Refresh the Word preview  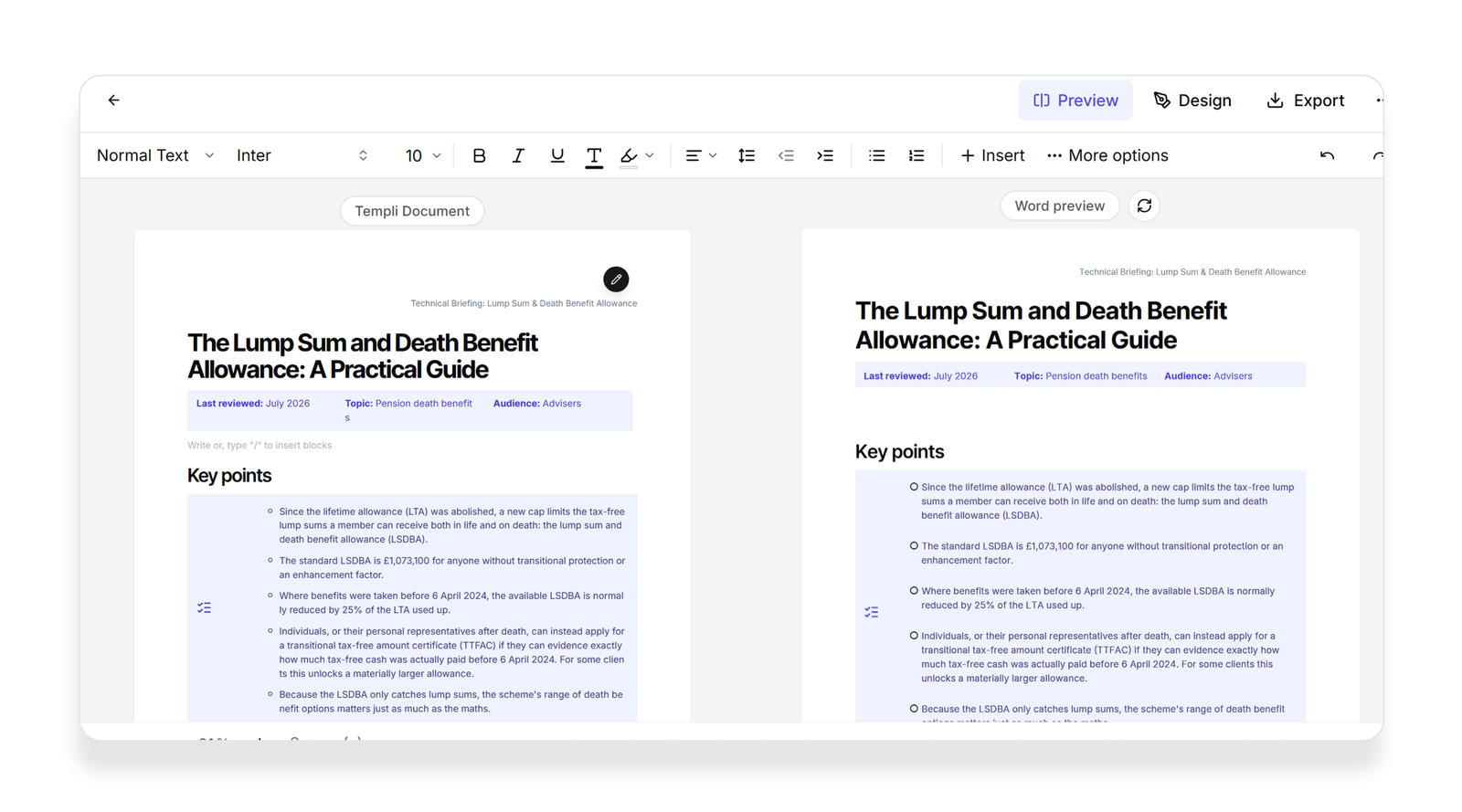point(1144,206)
